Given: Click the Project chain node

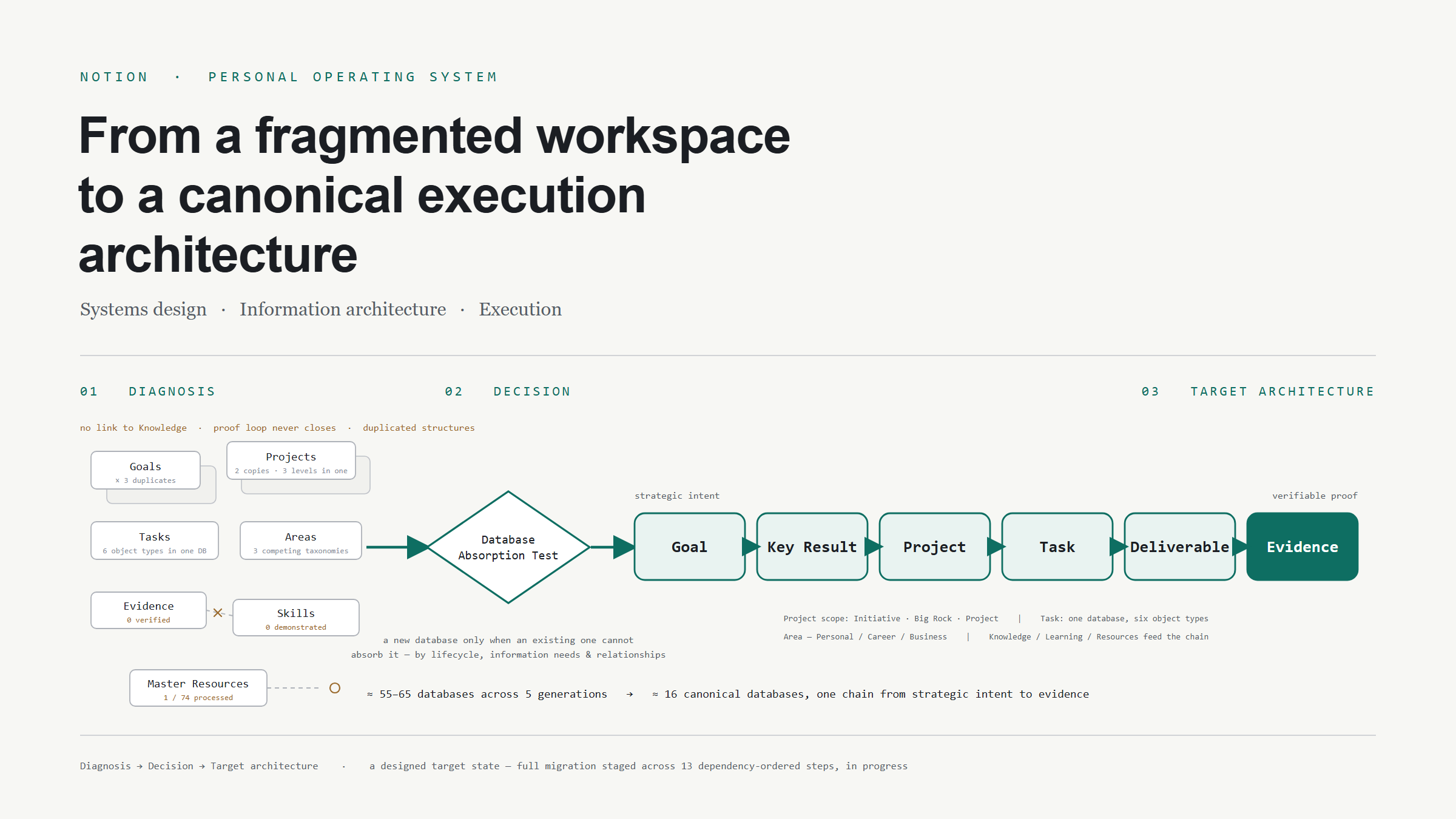Looking at the screenshot, I should 935,547.
